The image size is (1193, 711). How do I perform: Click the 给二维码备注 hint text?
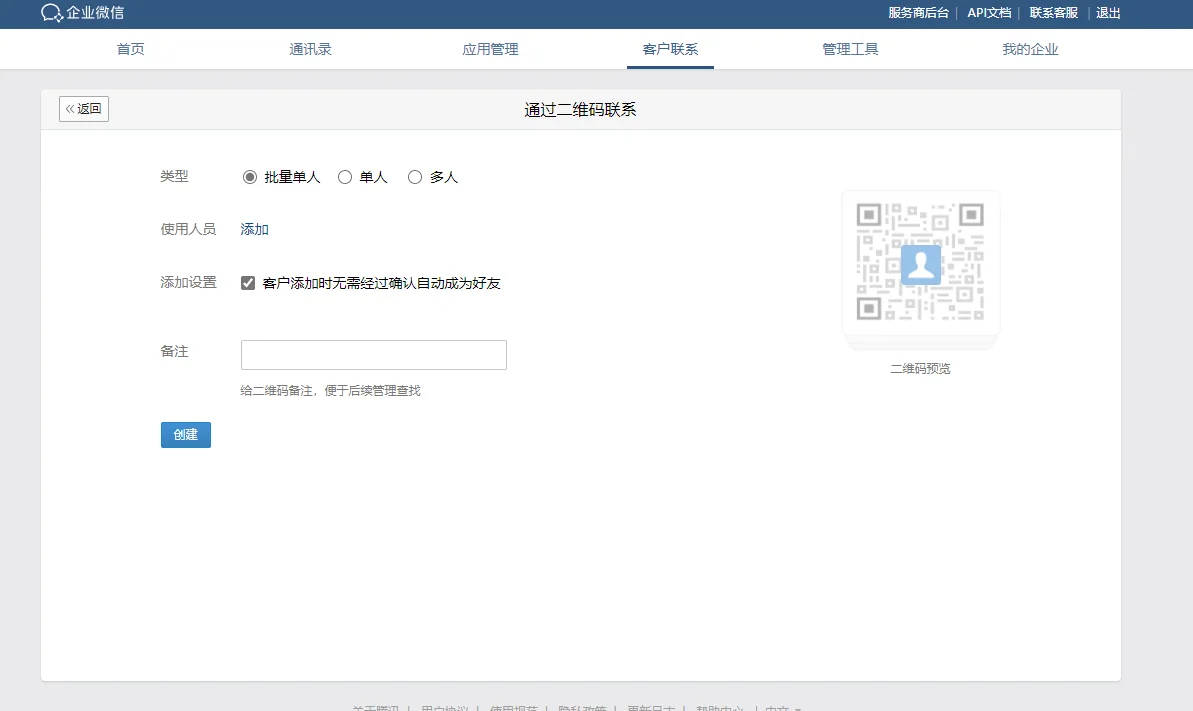(330, 391)
